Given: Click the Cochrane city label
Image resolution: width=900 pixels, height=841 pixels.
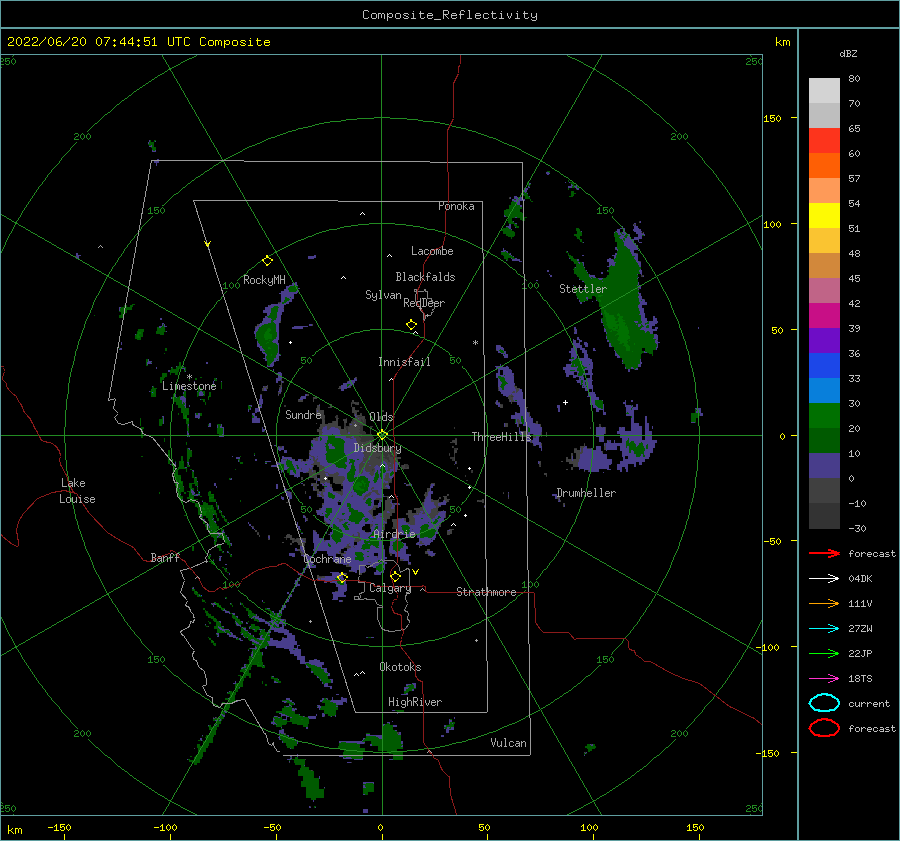Looking at the screenshot, I should pyautogui.click(x=327, y=559).
